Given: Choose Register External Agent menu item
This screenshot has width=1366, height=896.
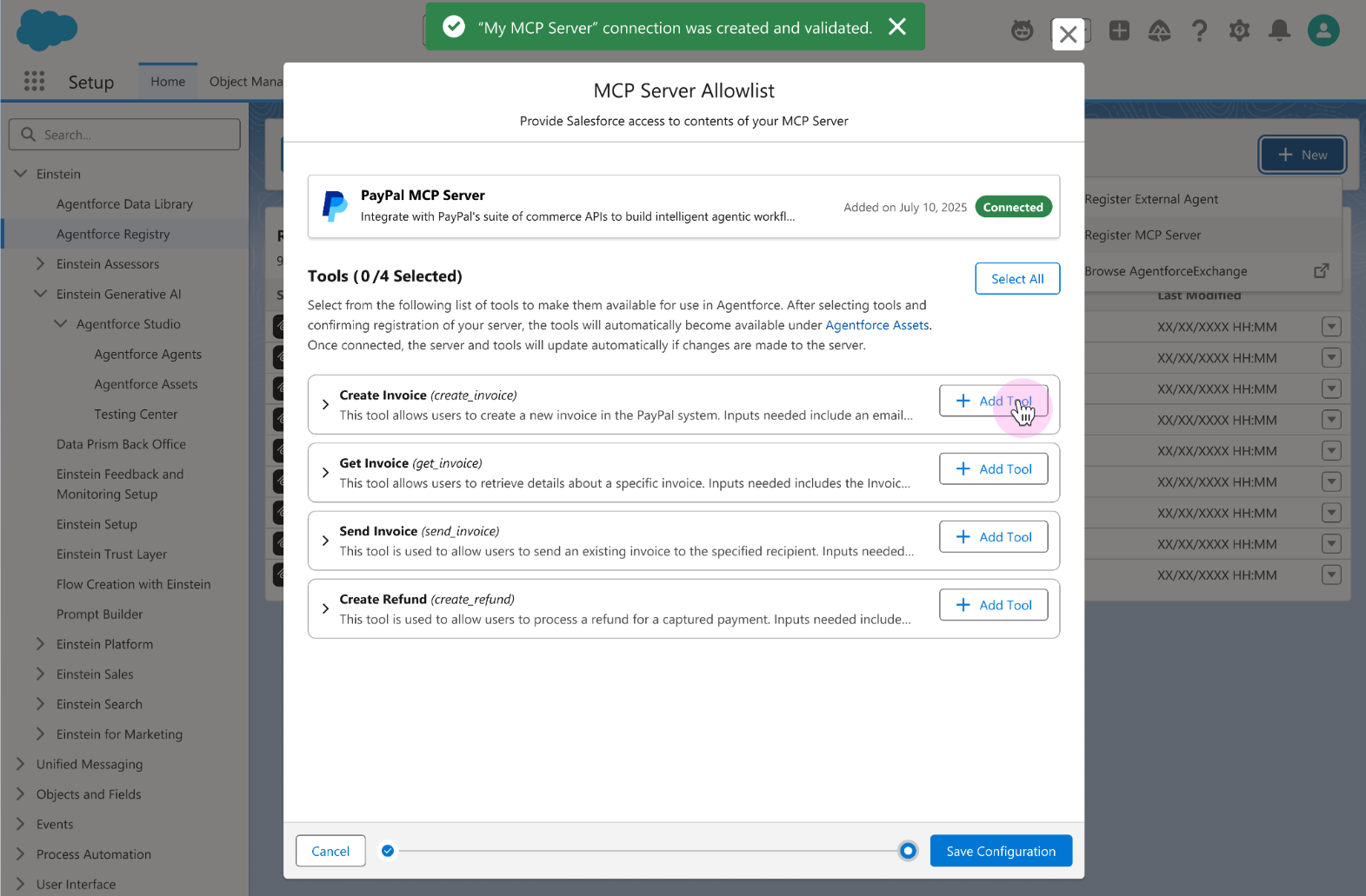Looking at the screenshot, I should [1151, 199].
